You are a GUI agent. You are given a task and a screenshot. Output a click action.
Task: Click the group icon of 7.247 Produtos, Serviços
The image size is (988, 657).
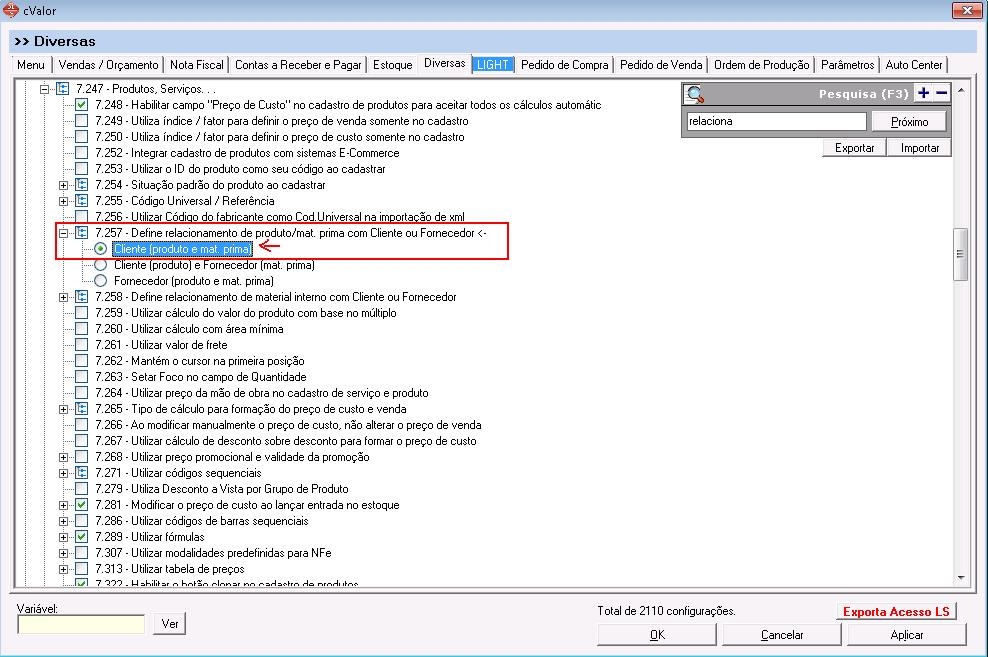(x=63, y=89)
